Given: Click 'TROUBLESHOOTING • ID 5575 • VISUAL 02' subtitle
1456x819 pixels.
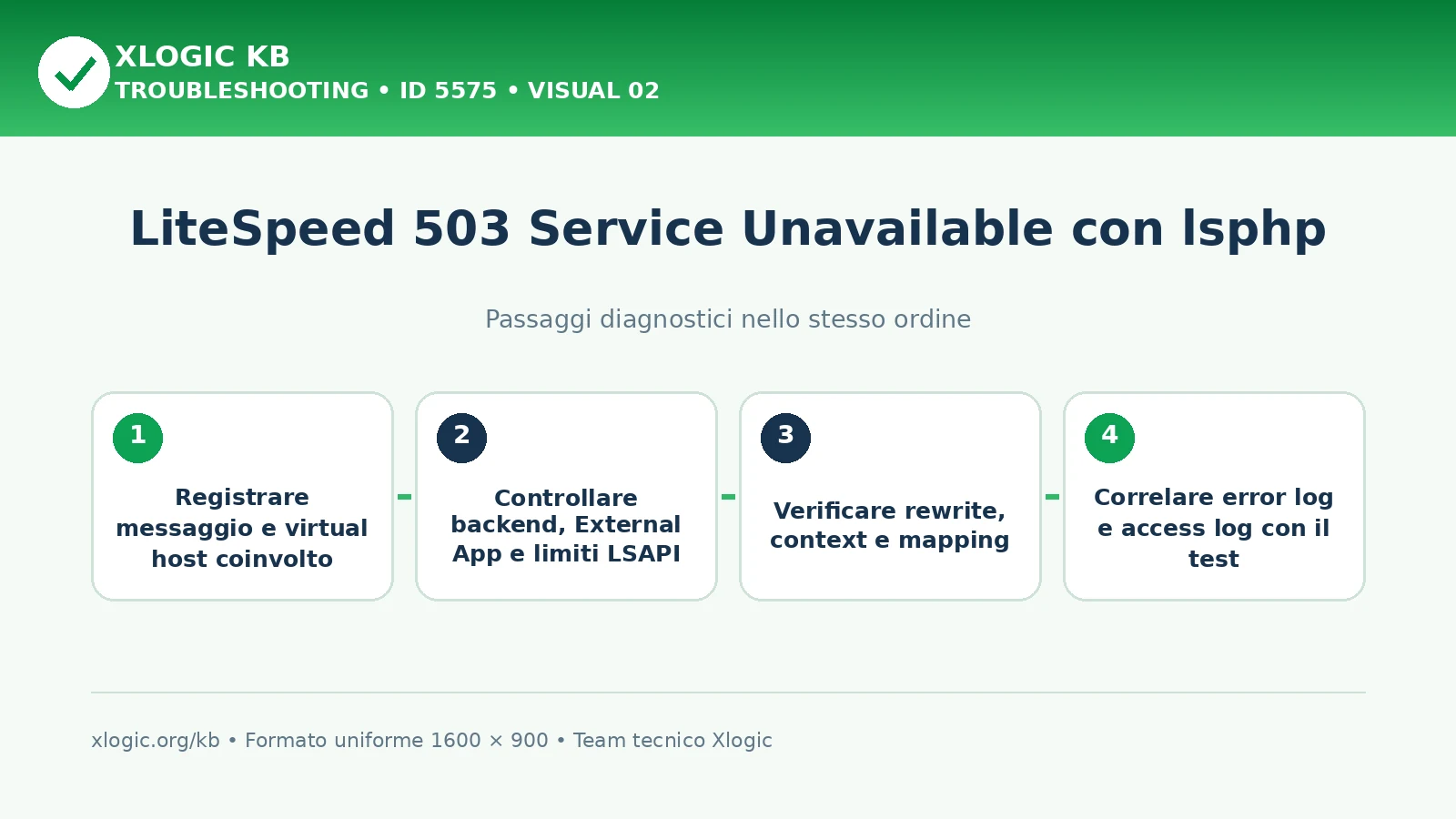Looking at the screenshot, I should [x=387, y=91].
